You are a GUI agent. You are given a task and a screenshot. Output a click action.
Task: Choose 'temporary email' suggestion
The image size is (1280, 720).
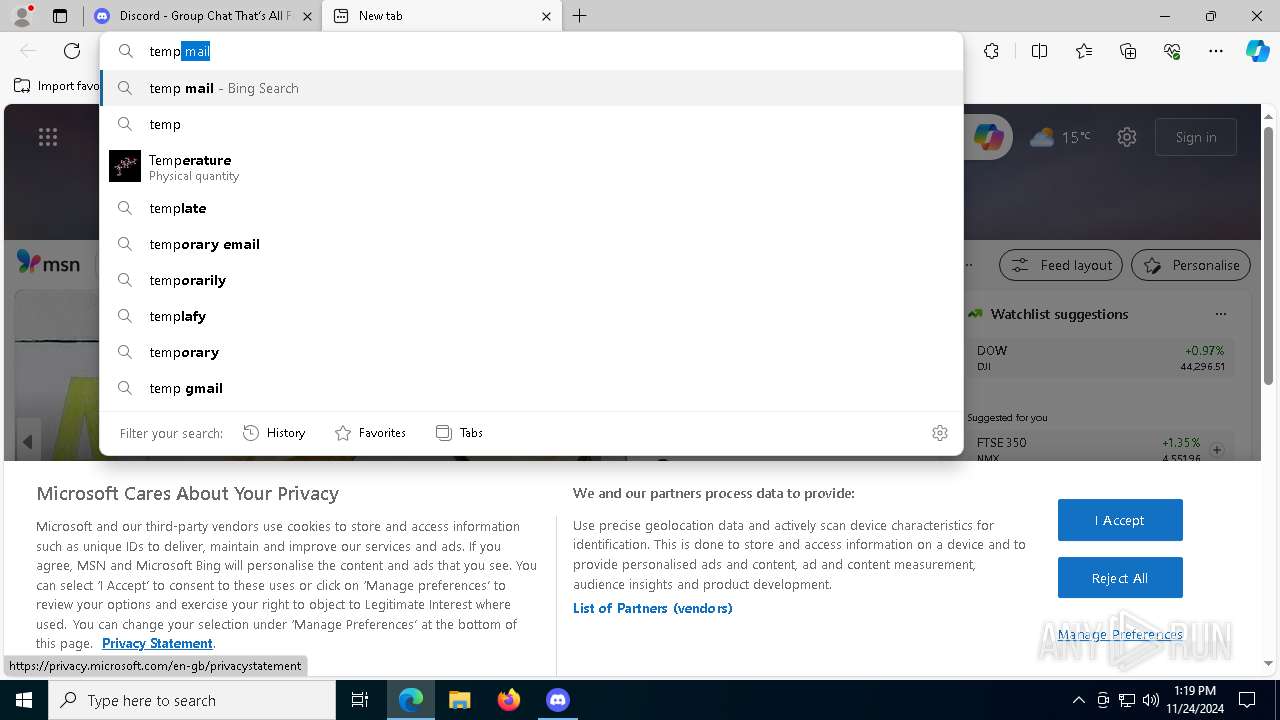coord(531,244)
